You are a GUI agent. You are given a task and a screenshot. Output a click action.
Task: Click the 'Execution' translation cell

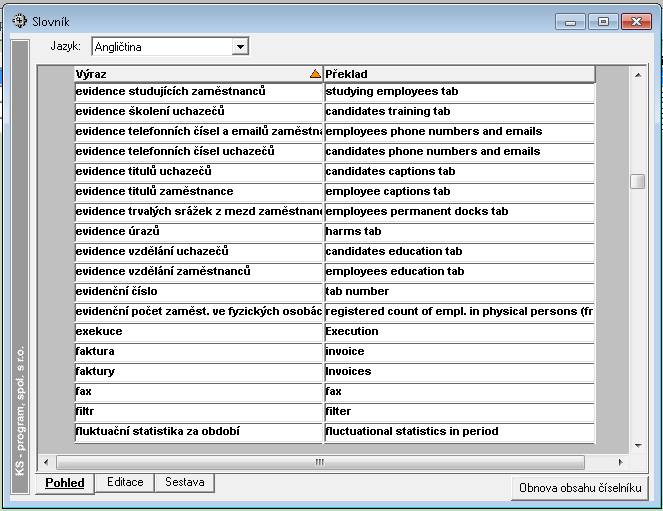pyautogui.click(x=459, y=332)
